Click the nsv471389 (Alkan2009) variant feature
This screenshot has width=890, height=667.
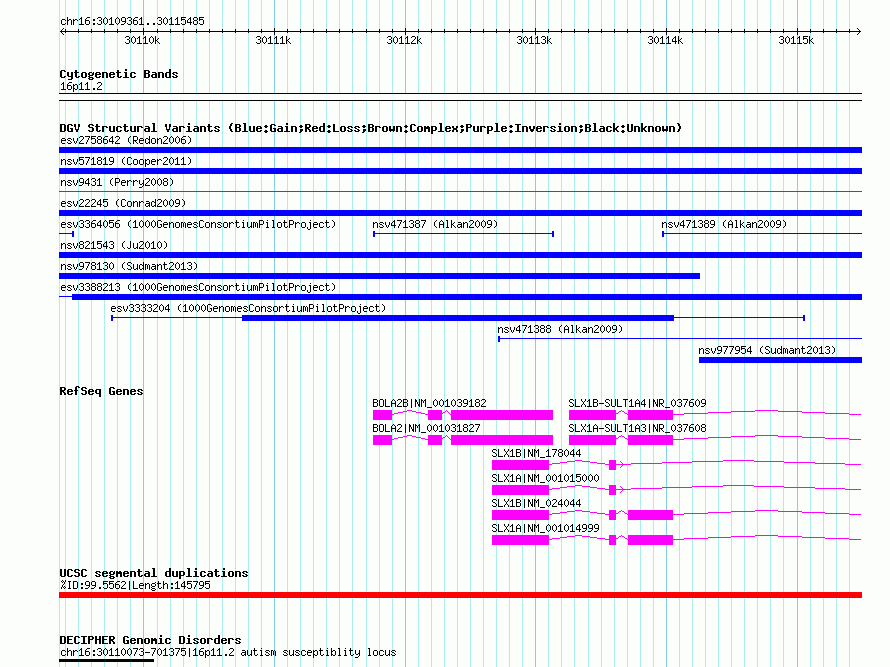point(762,234)
